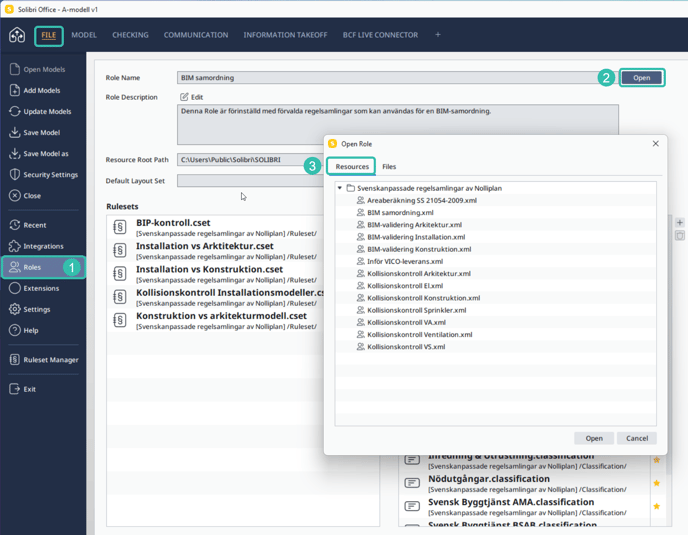The height and width of the screenshot is (535, 688).
Task: Select Svenskanpassade regelsamlingar av Nolliplan folder
Action: [x=429, y=188]
